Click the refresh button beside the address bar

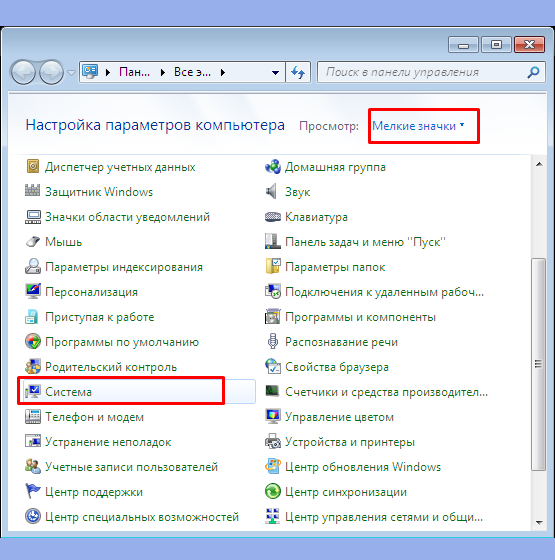[298, 72]
